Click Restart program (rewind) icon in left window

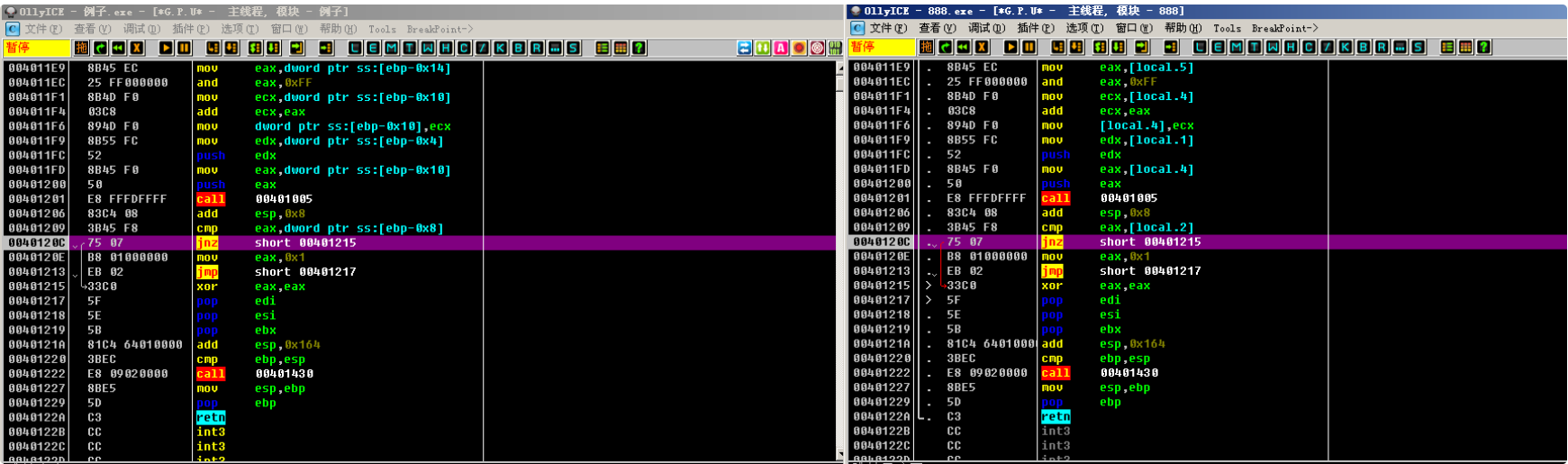pyautogui.click(x=118, y=48)
